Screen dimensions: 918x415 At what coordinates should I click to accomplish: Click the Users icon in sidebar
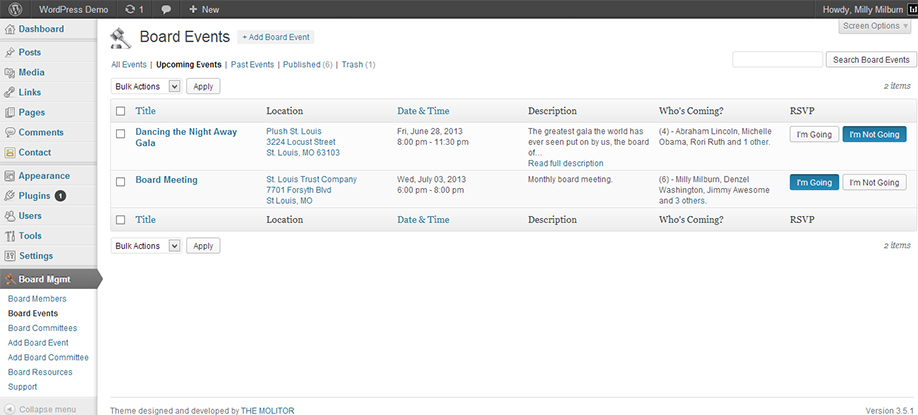(10, 216)
